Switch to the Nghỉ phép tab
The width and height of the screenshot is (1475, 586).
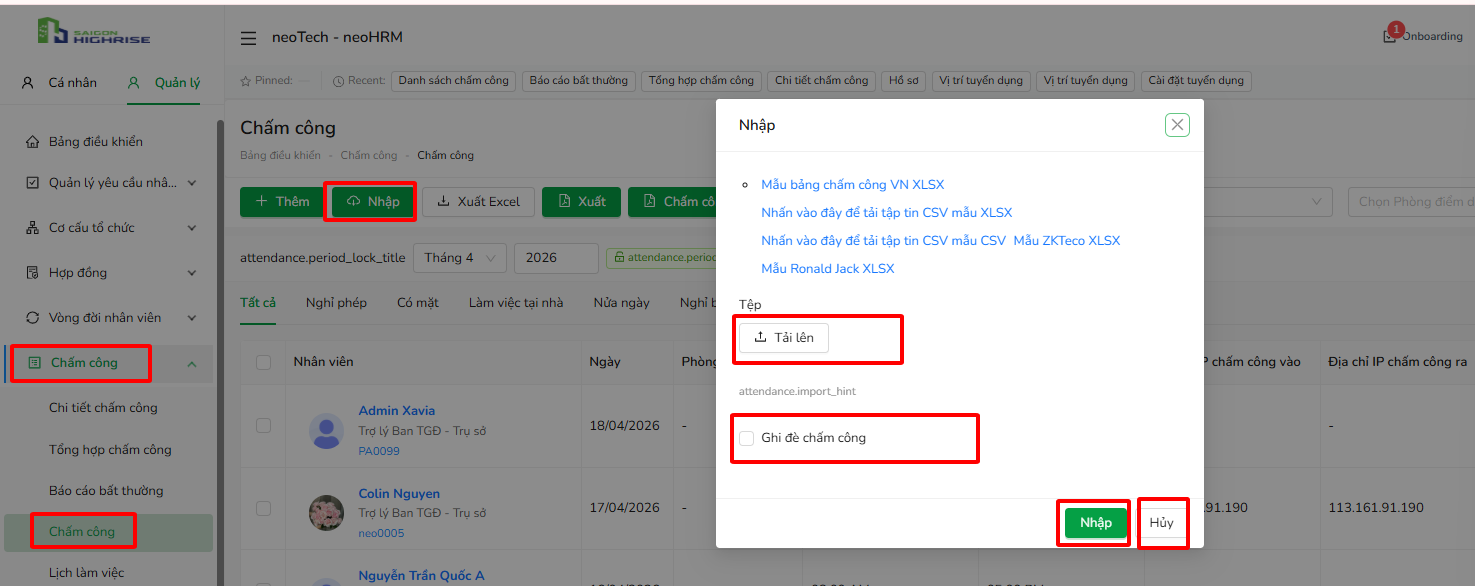coord(336,303)
